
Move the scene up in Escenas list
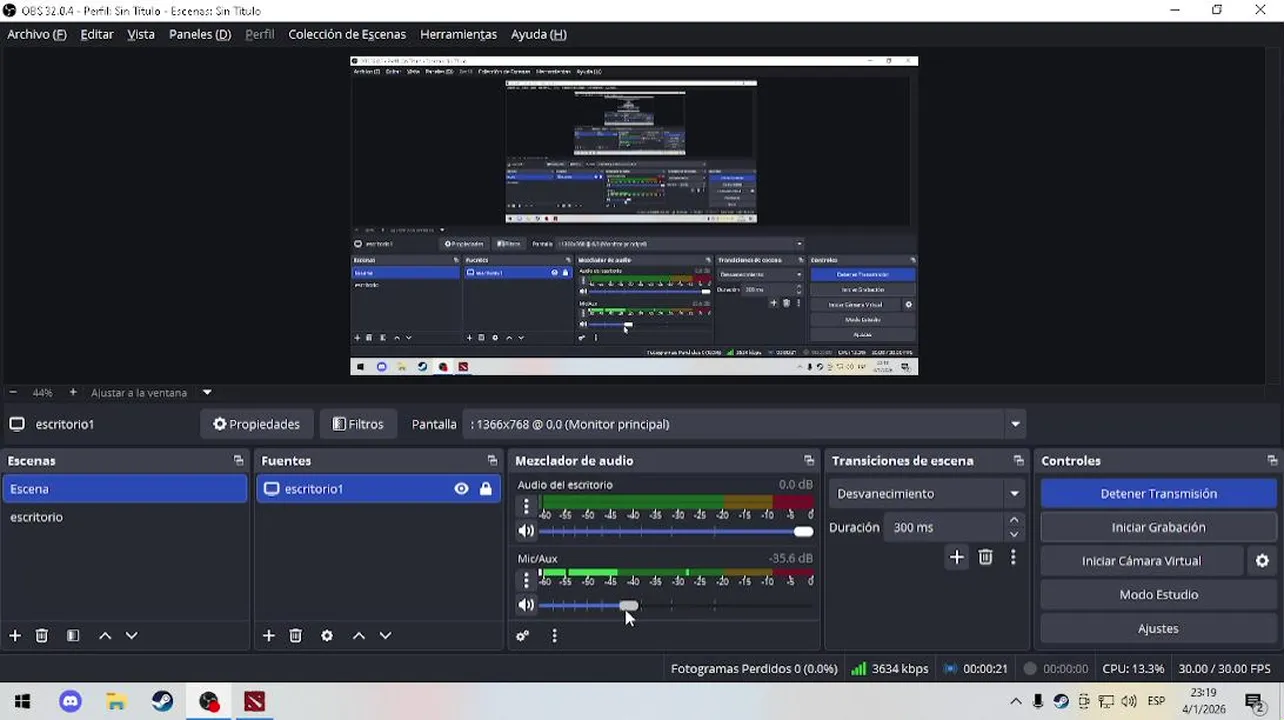tap(105, 636)
